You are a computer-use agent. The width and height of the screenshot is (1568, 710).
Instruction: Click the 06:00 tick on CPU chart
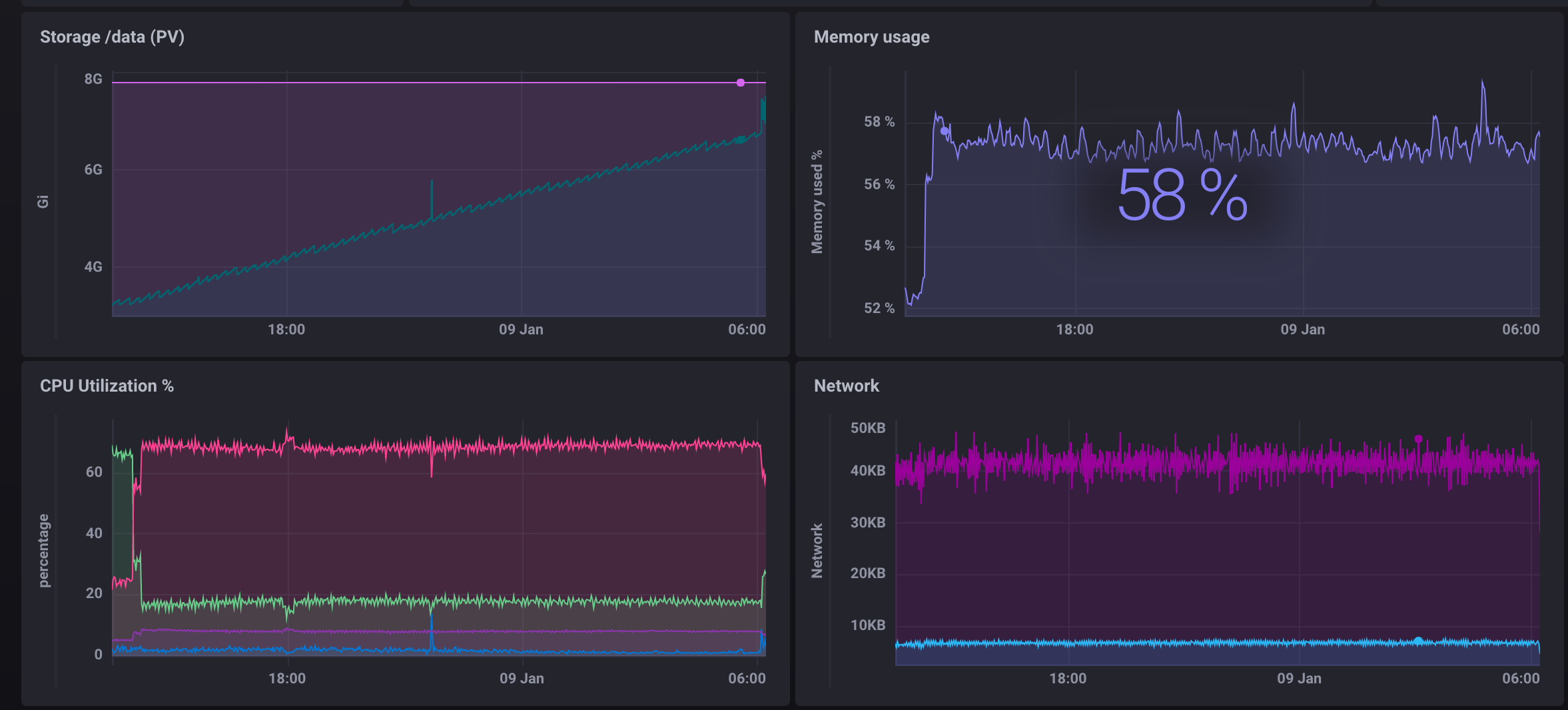point(747,679)
